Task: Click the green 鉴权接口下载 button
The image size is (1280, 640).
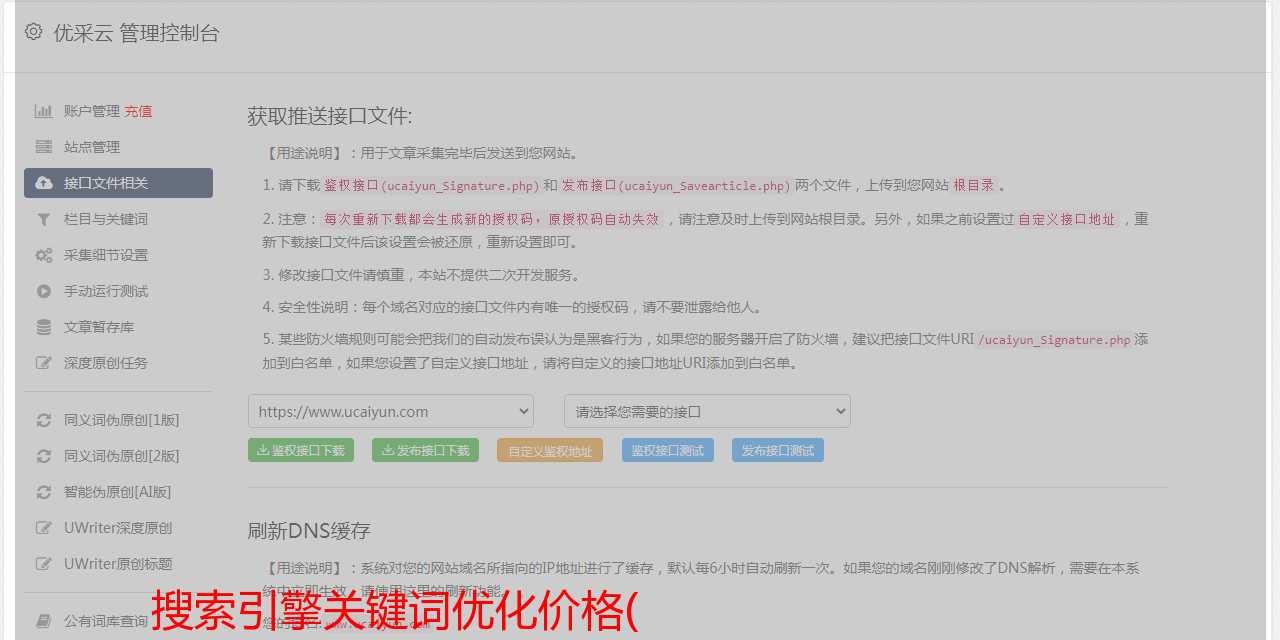Action: coord(301,450)
